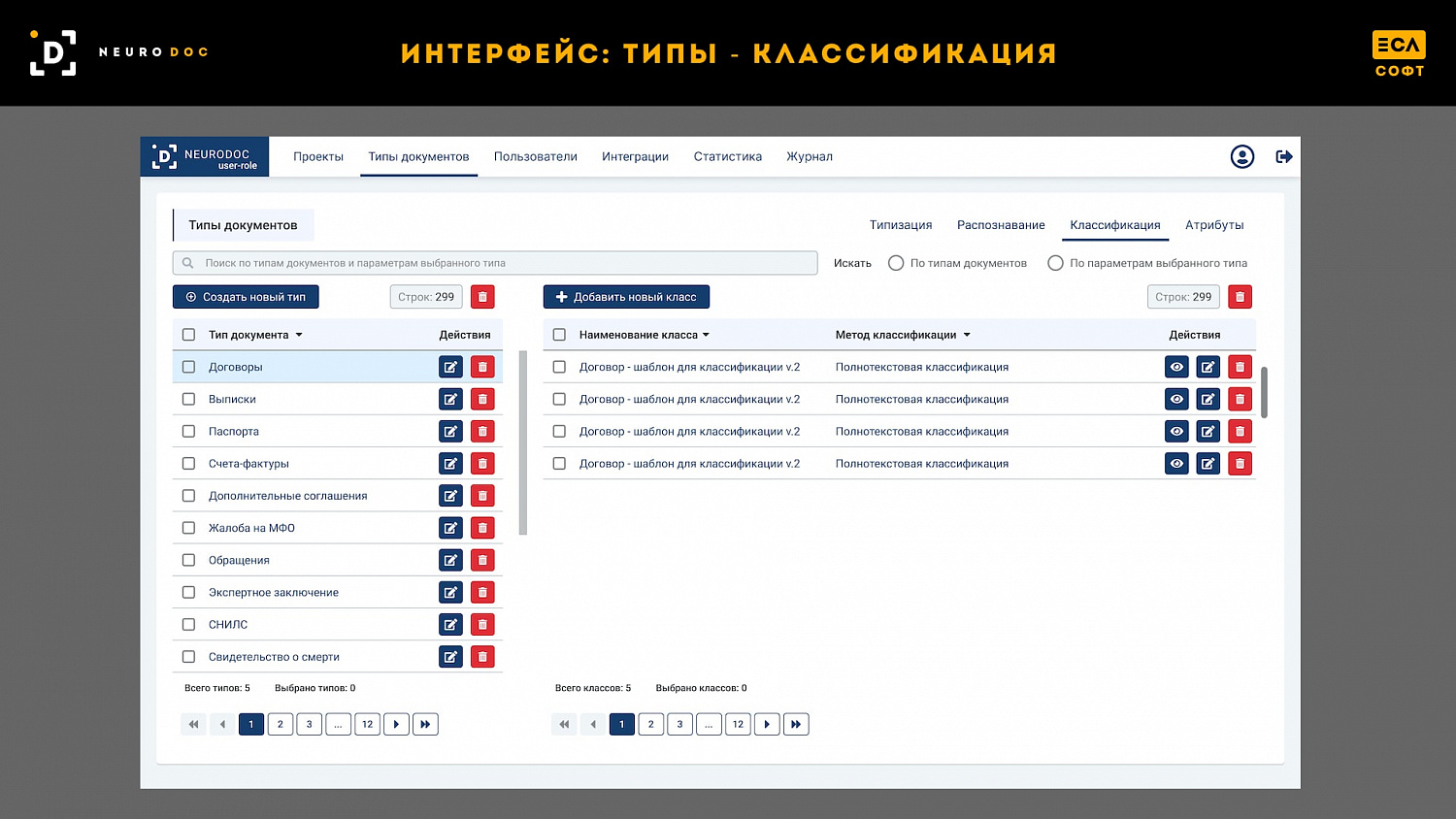Viewport: 1456px width, 819px height.
Task: Open Метод классификации column dropdown arrow
Action: [967, 335]
